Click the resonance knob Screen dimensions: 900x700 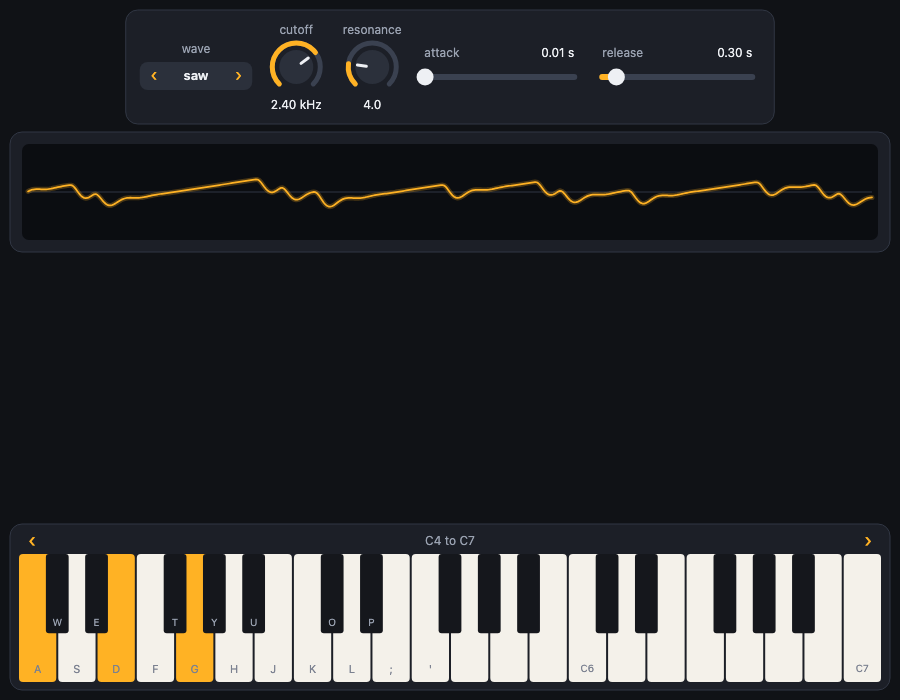click(372, 67)
